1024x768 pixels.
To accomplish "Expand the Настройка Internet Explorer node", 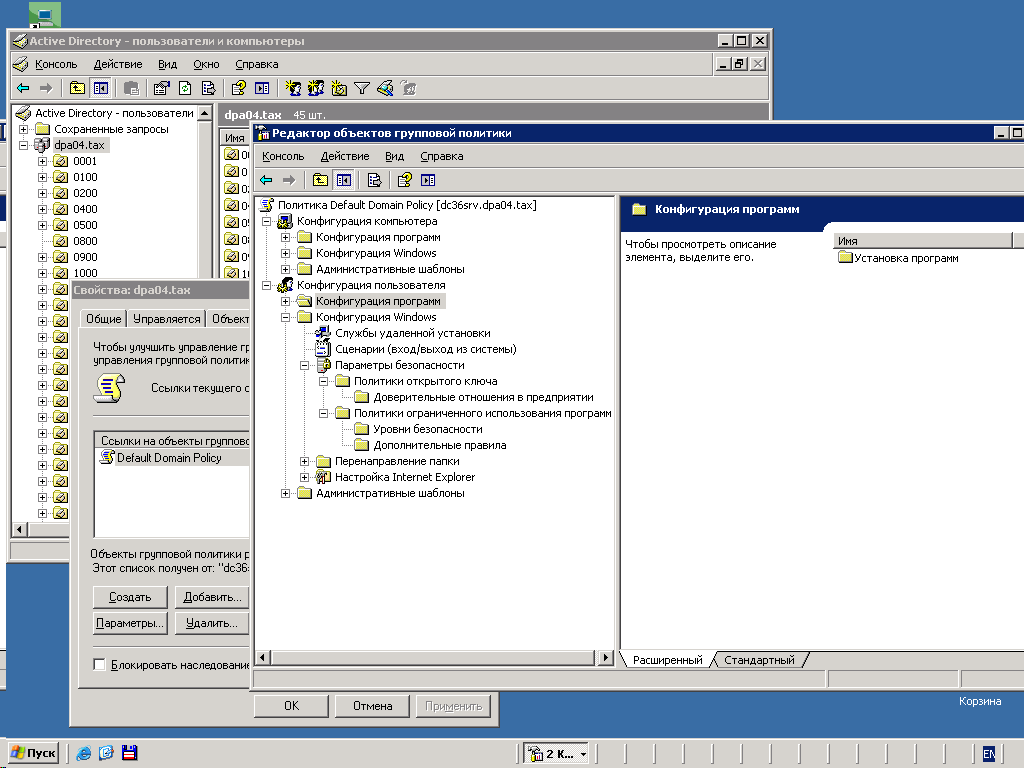I will point(306,477).
